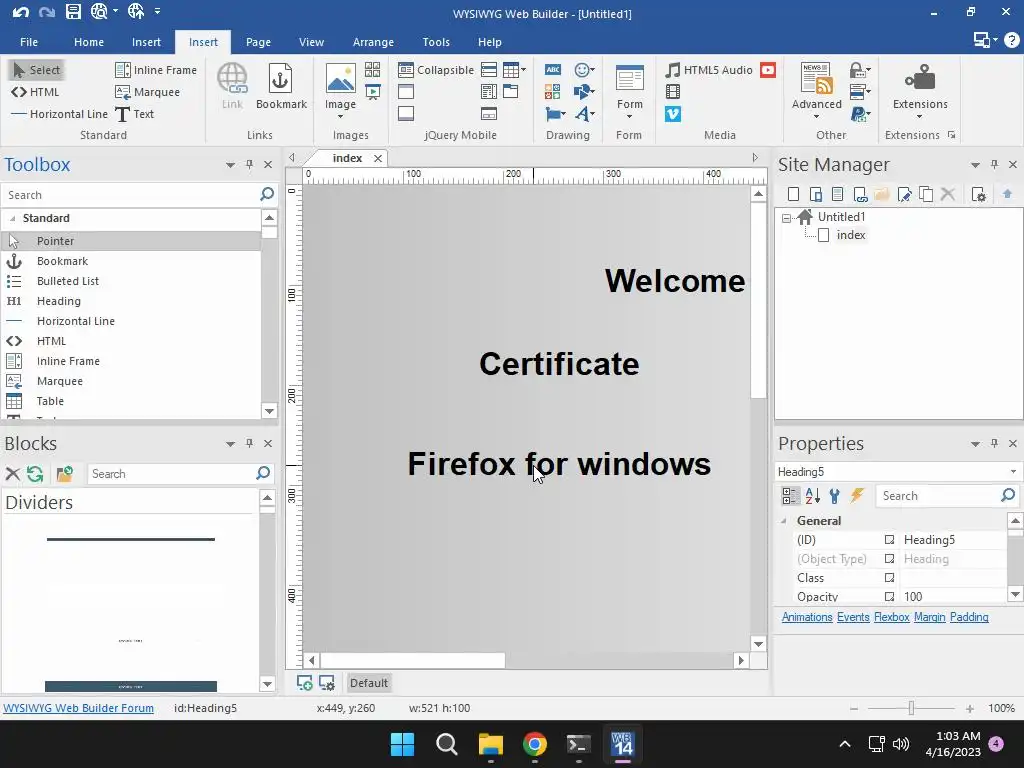The height and width of the screenshot is (768, 1024).
Task: Collapse the Standard toolbox category
Action: click(12, 218)
